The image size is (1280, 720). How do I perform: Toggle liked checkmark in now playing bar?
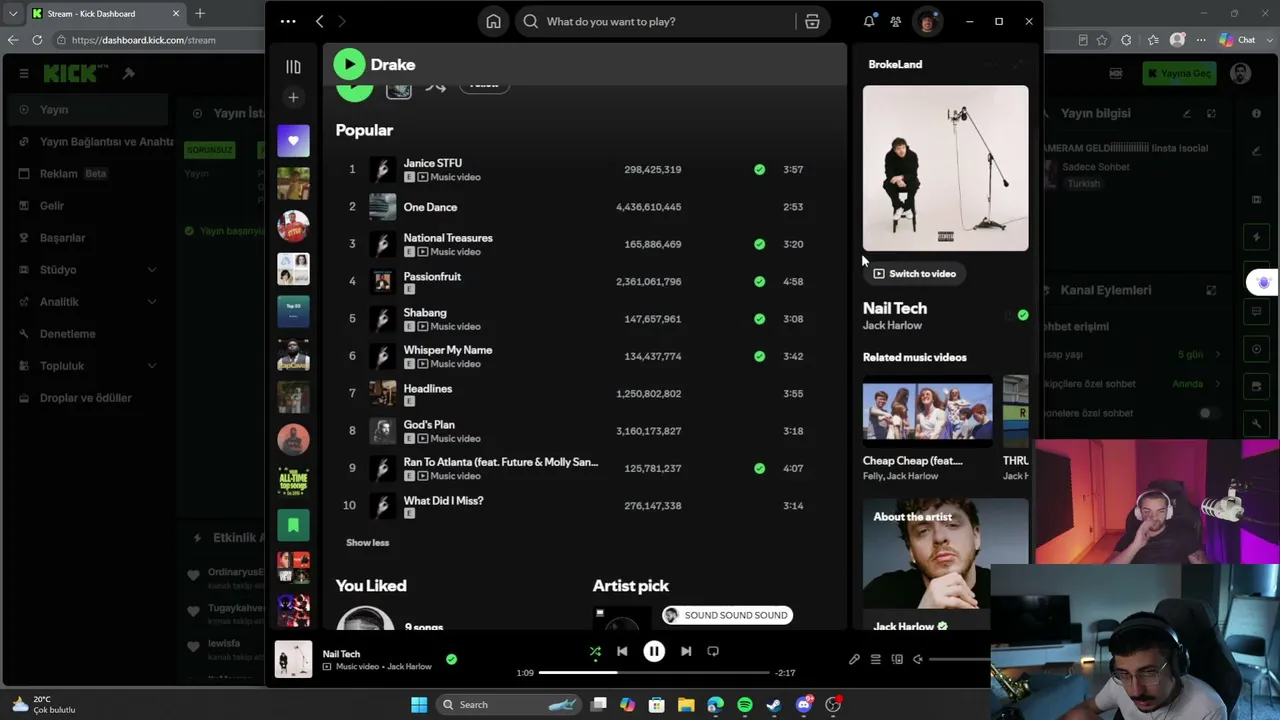[x=451, y=659]
